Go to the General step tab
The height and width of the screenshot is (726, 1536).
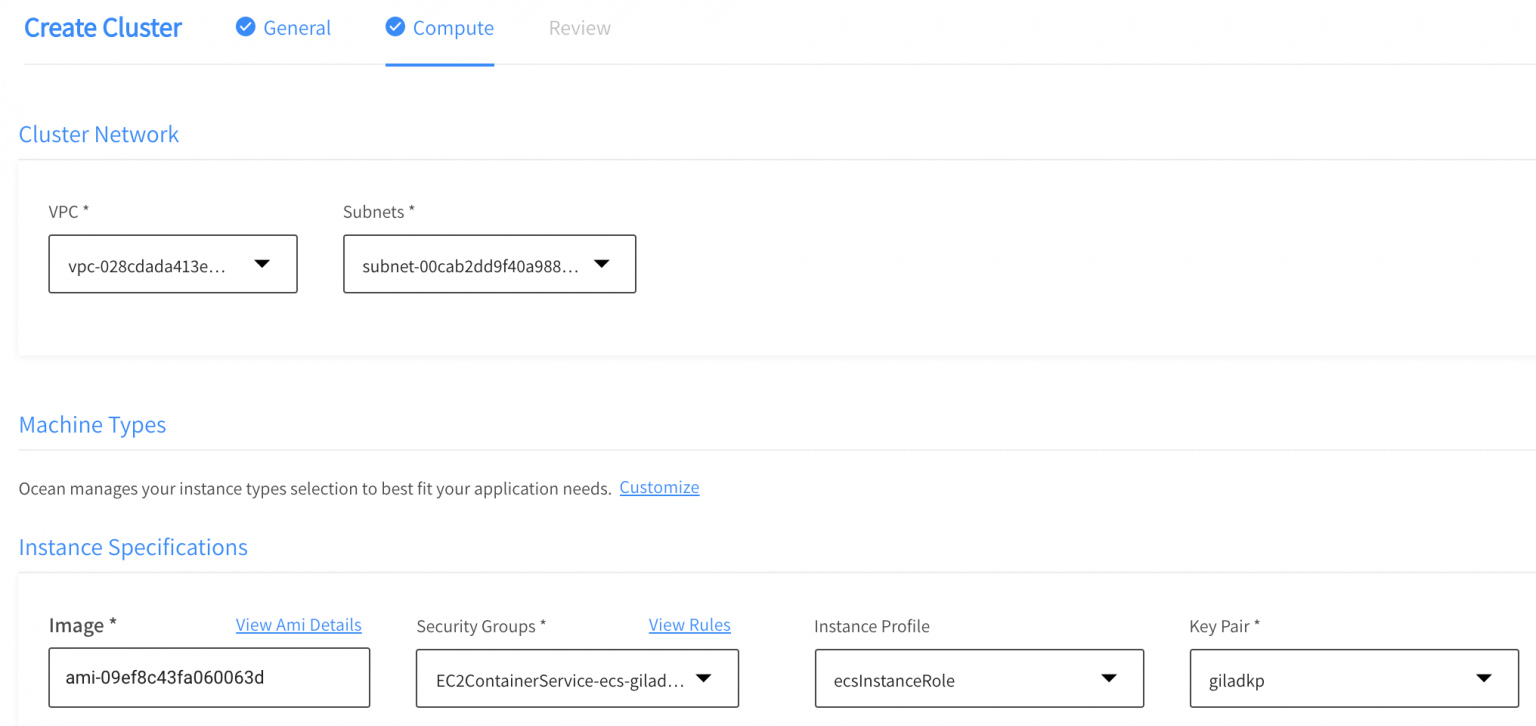click(x=297, y=28)
